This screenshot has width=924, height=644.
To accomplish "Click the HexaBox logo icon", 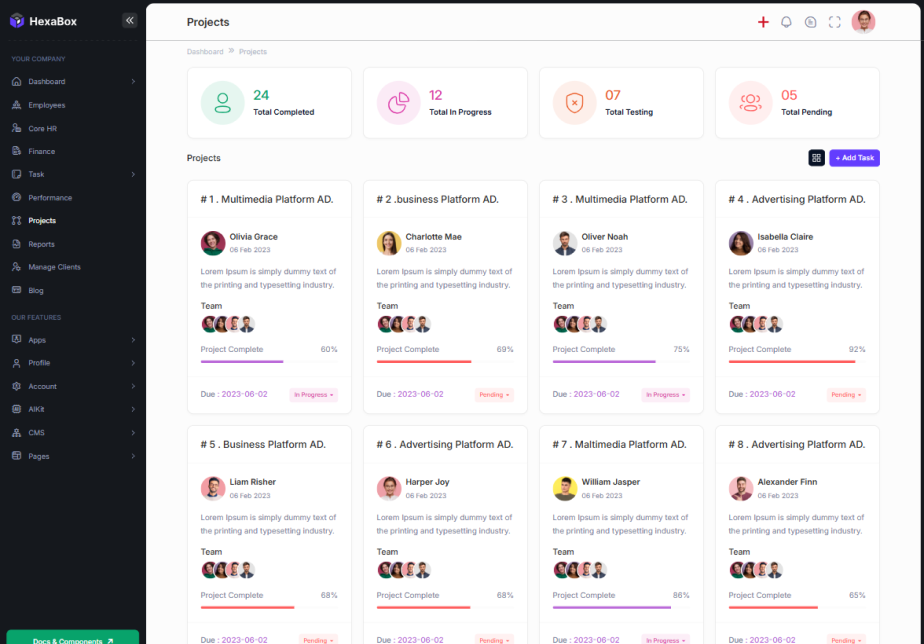I will 16,21.
